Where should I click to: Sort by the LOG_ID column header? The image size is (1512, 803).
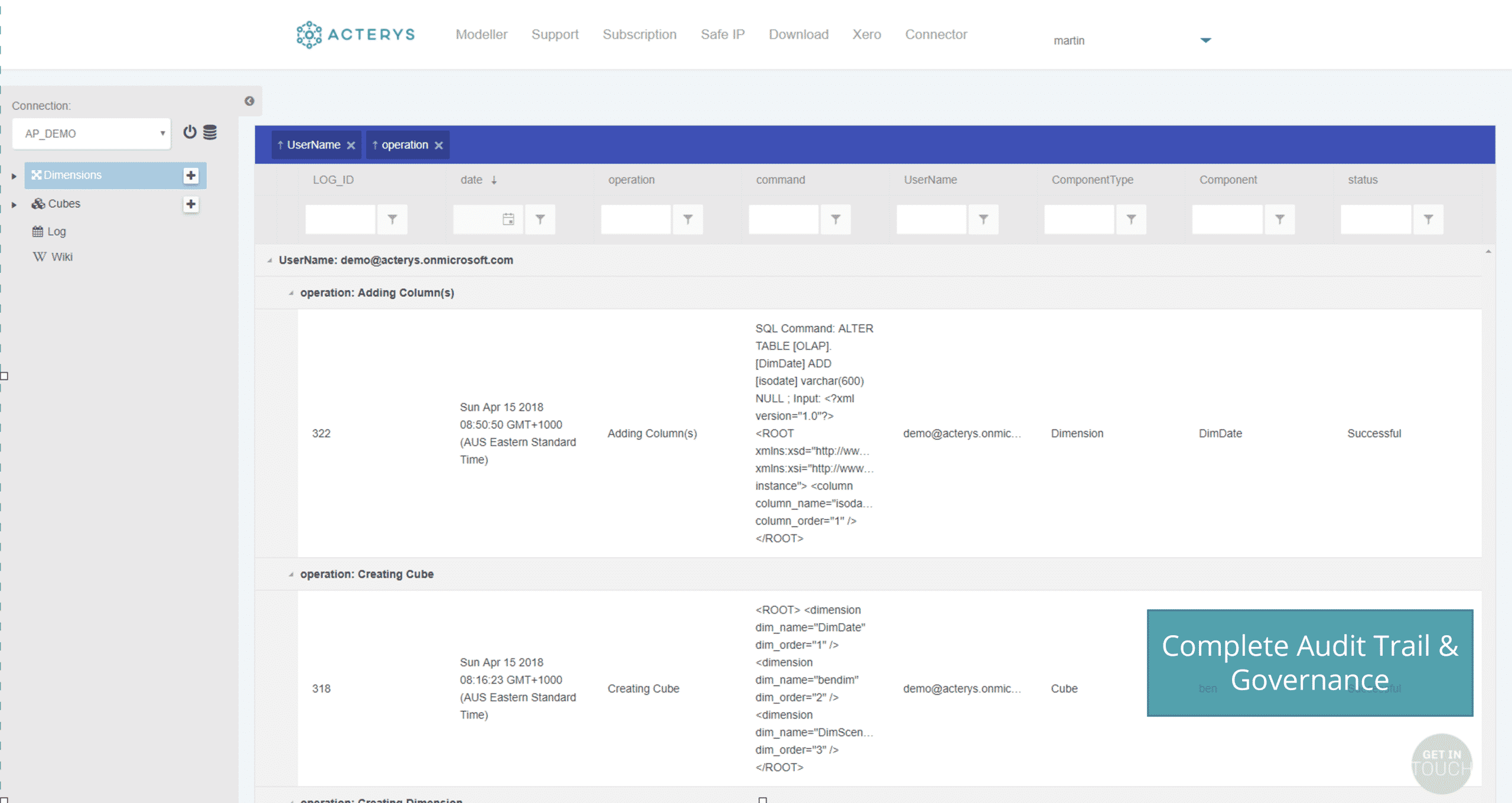[x=333, y=180]
